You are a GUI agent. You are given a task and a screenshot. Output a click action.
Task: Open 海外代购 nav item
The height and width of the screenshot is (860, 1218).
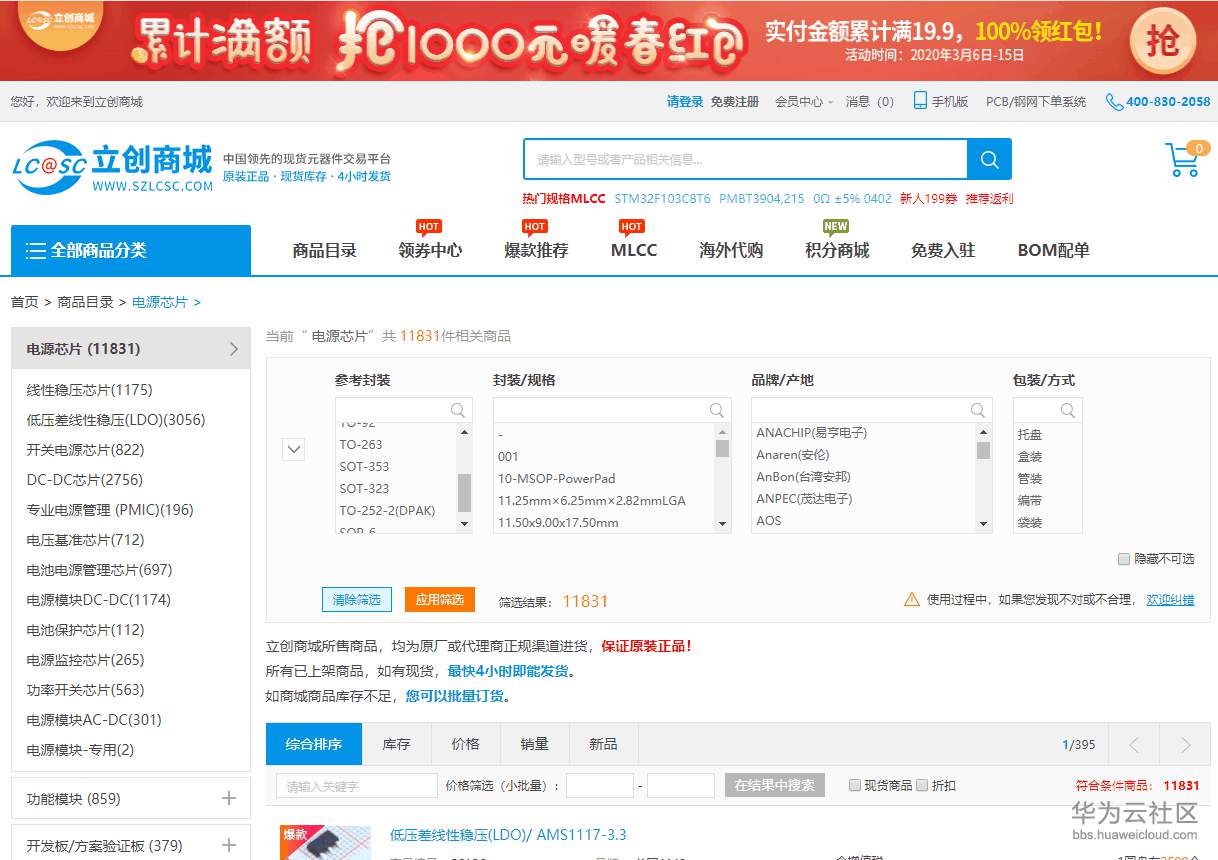[731, 250]
